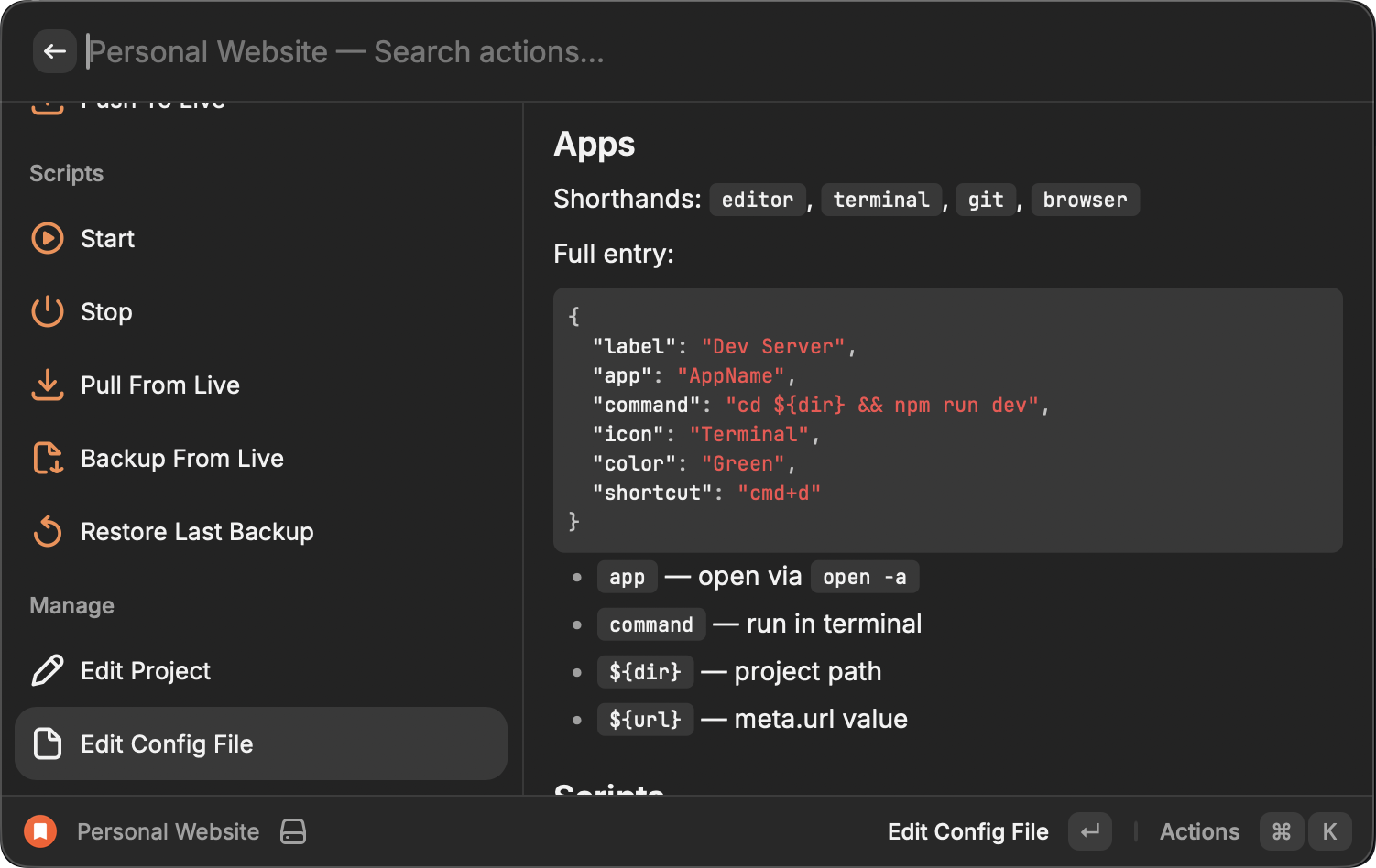The image size is (1376, 868).
Task: Click the document icon beside Edit Config File
Action: tap(47, 743)
